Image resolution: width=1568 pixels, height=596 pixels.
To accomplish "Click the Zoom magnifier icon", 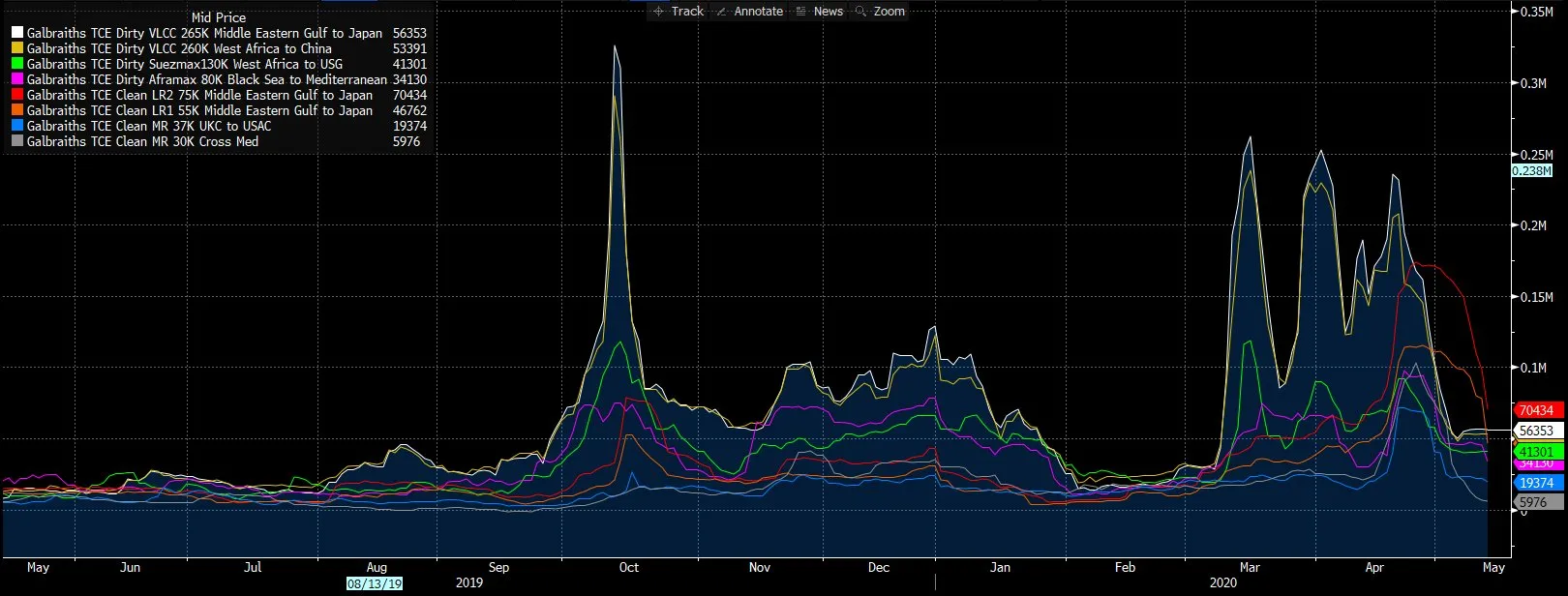I will pos(860,12).
